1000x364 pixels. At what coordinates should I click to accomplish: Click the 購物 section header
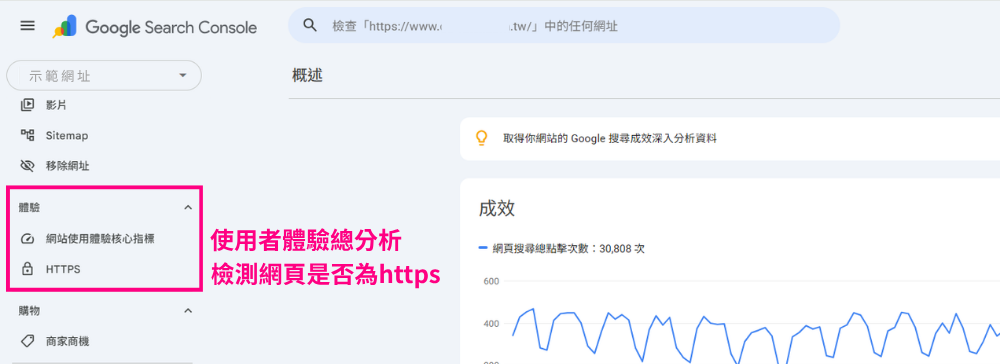29,310
